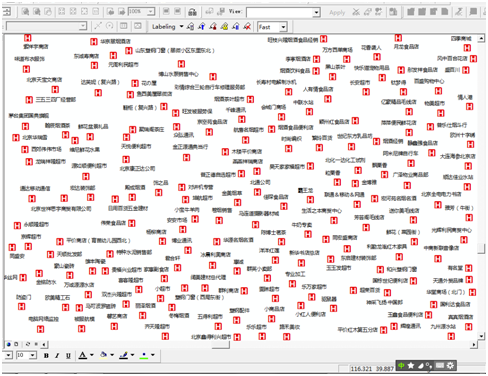Screen dimensions: 488x376
Task: Expand the Fast label engine dropdown
Action: click(283, 27)
